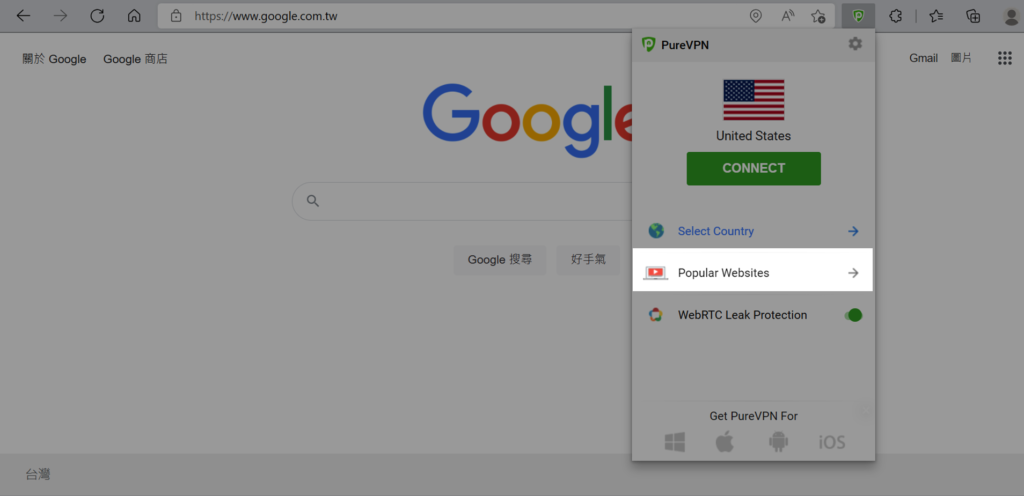
Task: Open the Favorites list icon
Action: (x=936, y=16)
